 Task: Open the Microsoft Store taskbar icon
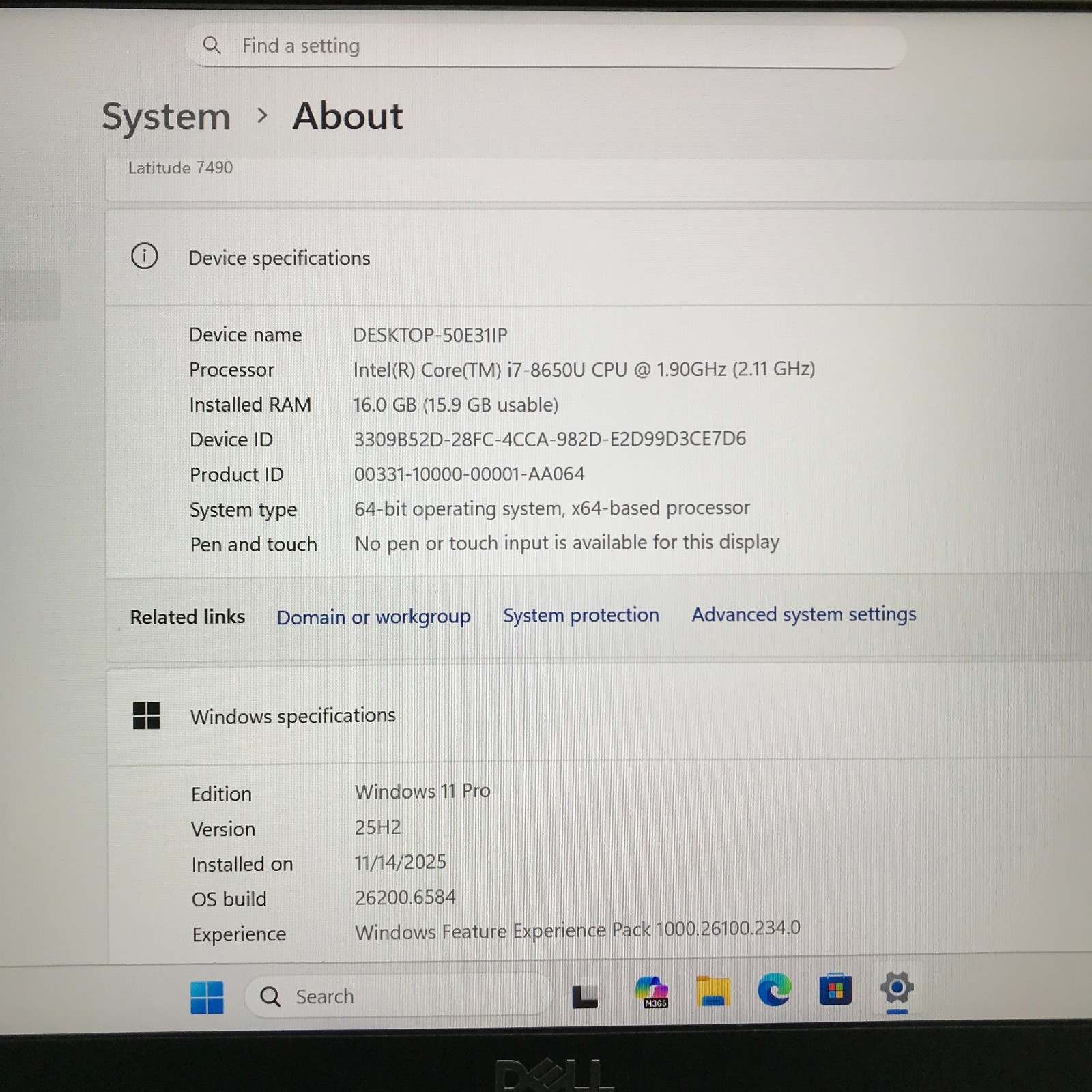click(835, 989)
